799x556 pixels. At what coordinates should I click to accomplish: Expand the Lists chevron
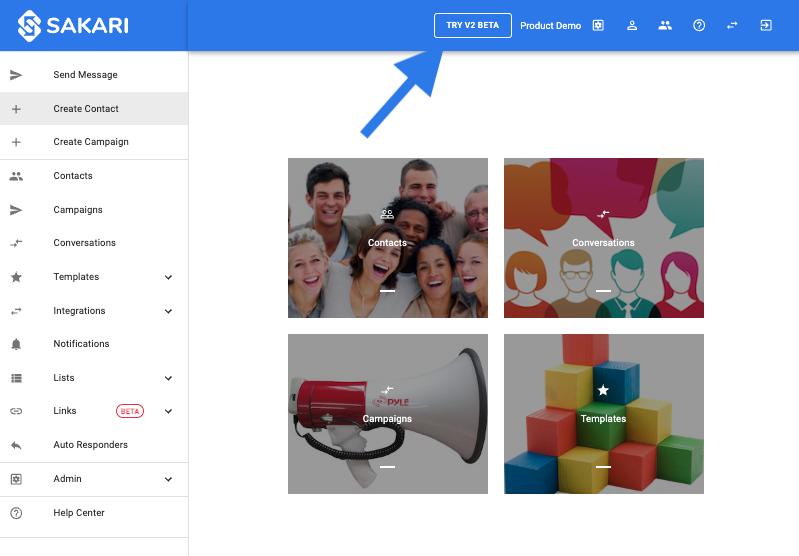pyautogui.click(x=168, y=378)
